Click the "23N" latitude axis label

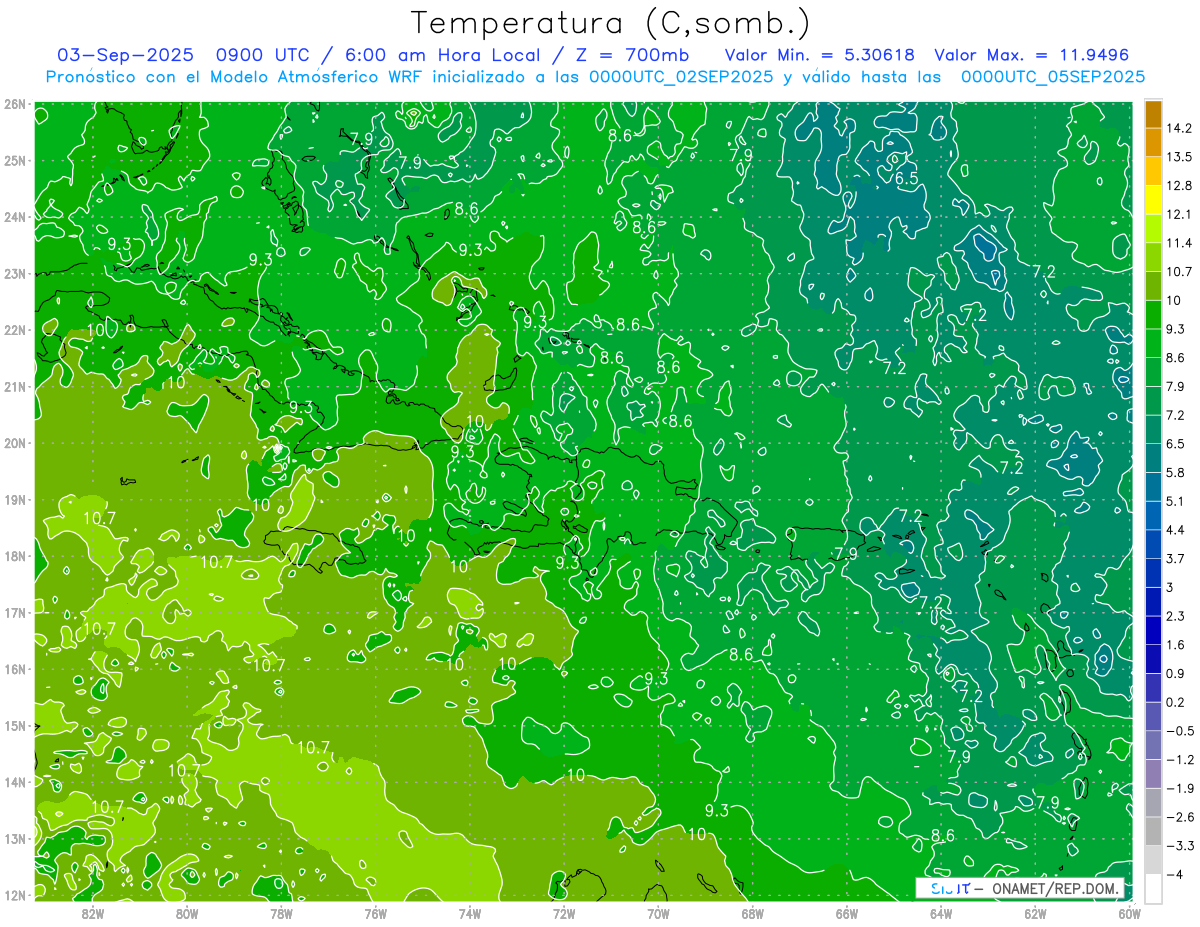pos(14,273)
